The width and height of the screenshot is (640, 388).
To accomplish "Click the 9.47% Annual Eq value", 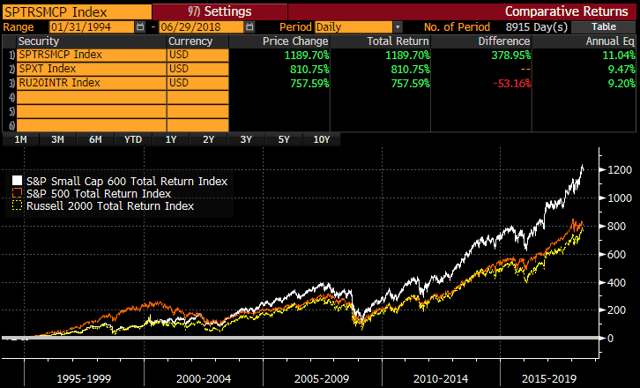I will tap(622, 69).
